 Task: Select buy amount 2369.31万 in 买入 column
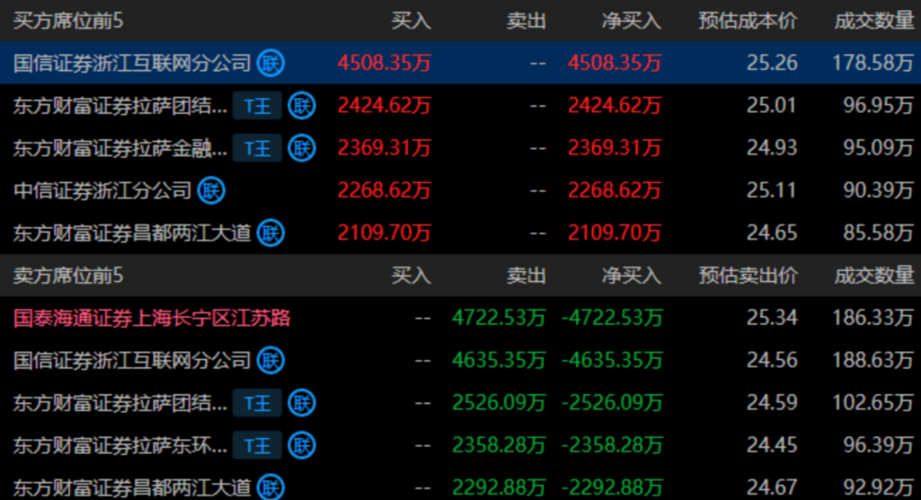[384, 148]
